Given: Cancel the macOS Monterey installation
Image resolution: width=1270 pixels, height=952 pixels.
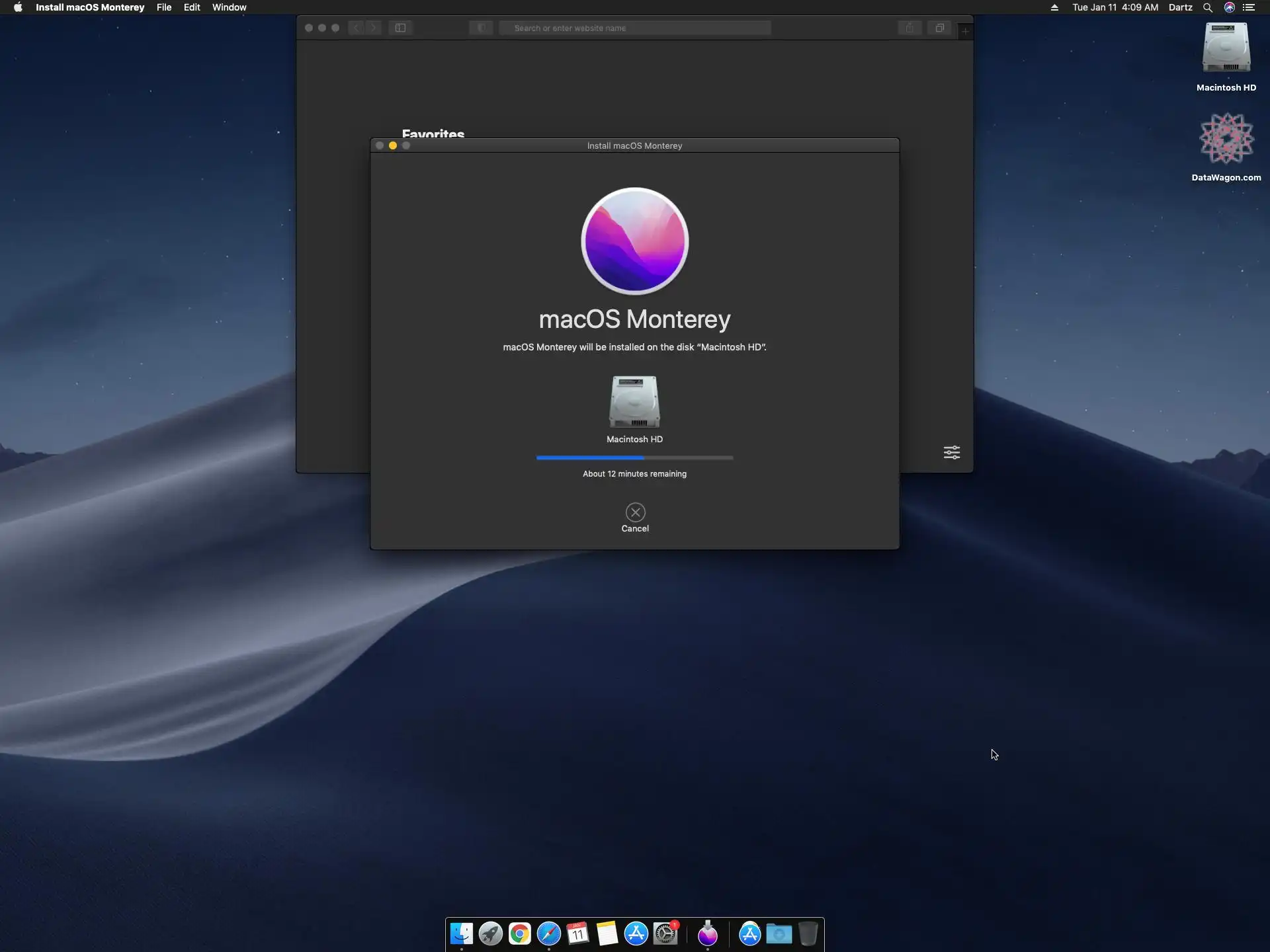Looking at the screenshot, I should click(x=635, y=512).
